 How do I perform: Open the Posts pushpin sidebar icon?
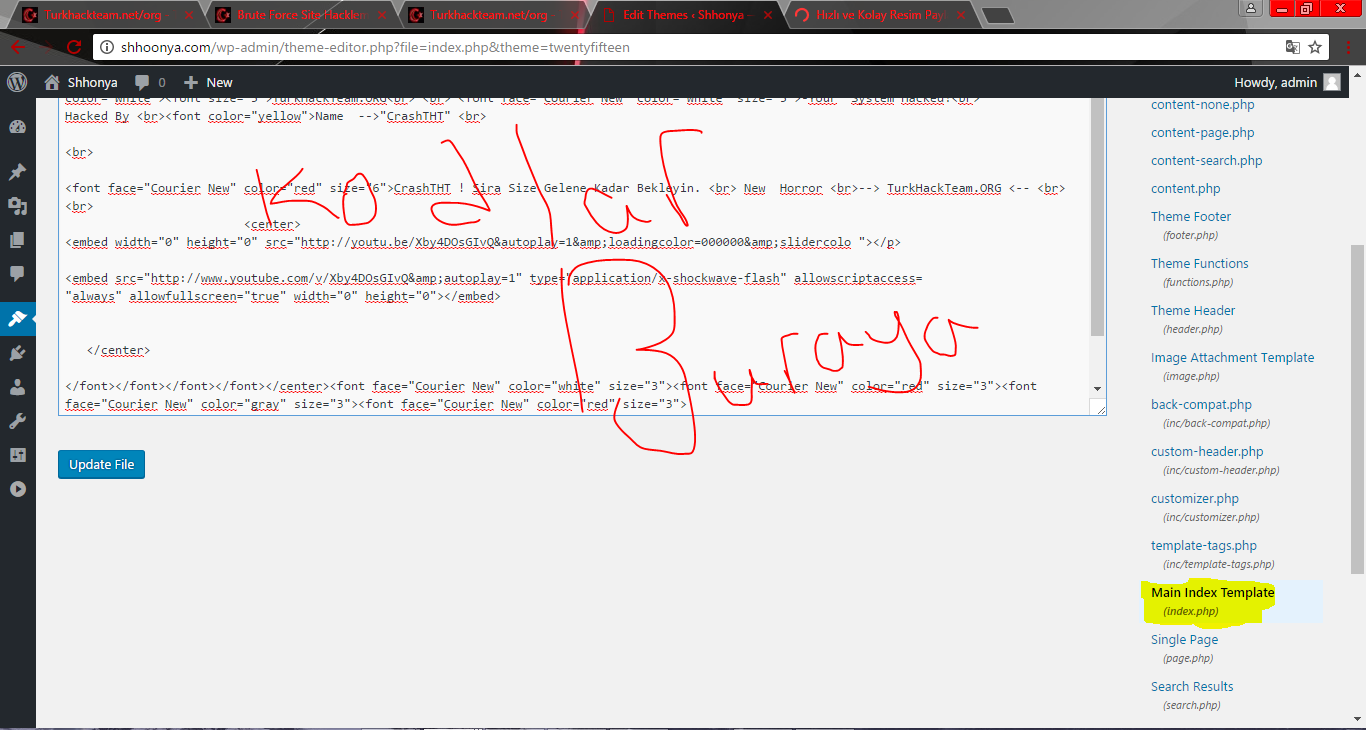coord(17,172)
